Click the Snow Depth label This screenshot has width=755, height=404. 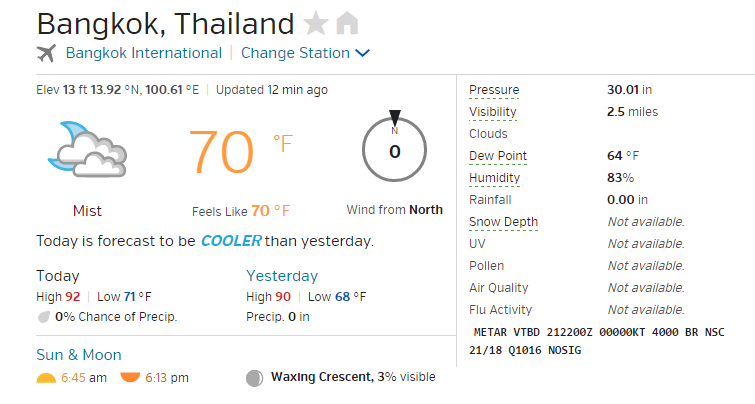tap(503, 222)
